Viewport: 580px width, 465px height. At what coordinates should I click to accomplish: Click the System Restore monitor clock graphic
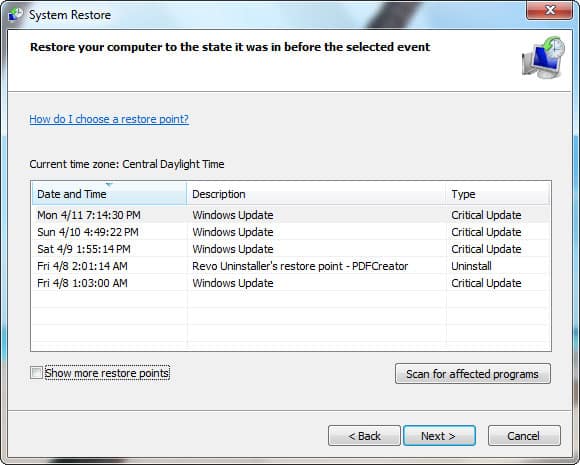pos(544,57)
